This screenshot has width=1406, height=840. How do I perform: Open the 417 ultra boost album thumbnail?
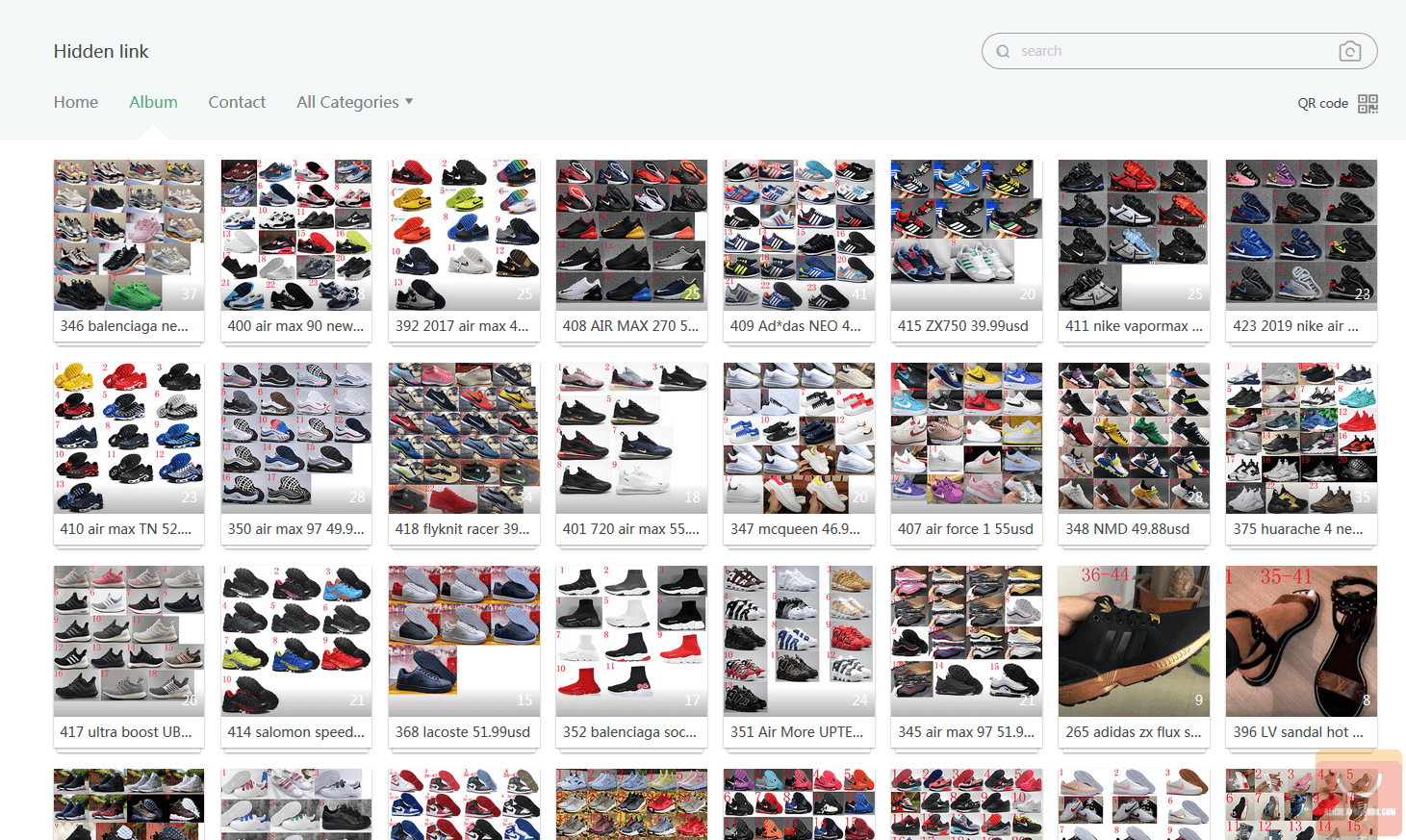129,641
